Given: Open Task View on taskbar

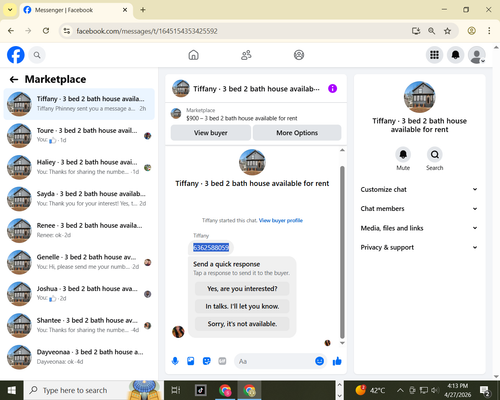Looking at the screenshot, I should tap(176, 390).
